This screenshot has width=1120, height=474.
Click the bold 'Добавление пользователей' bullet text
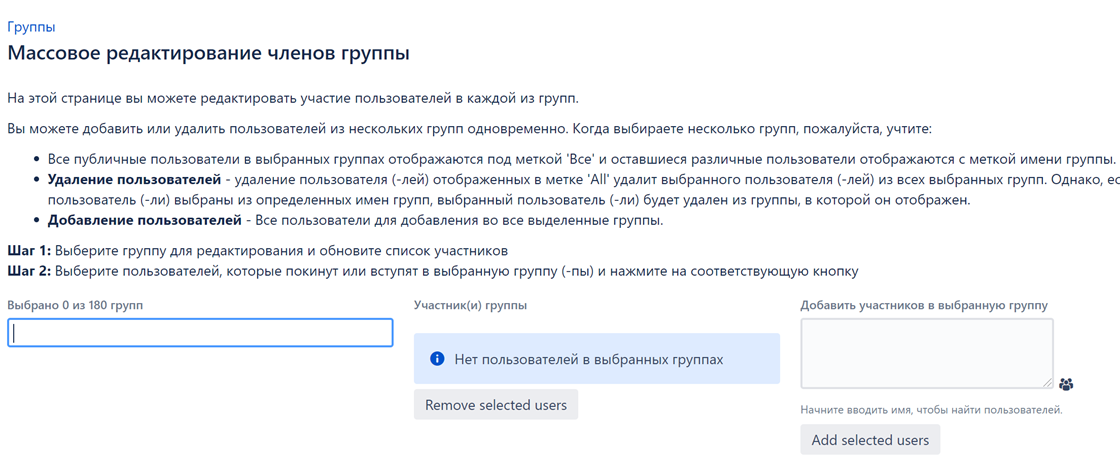pos(144,220)
